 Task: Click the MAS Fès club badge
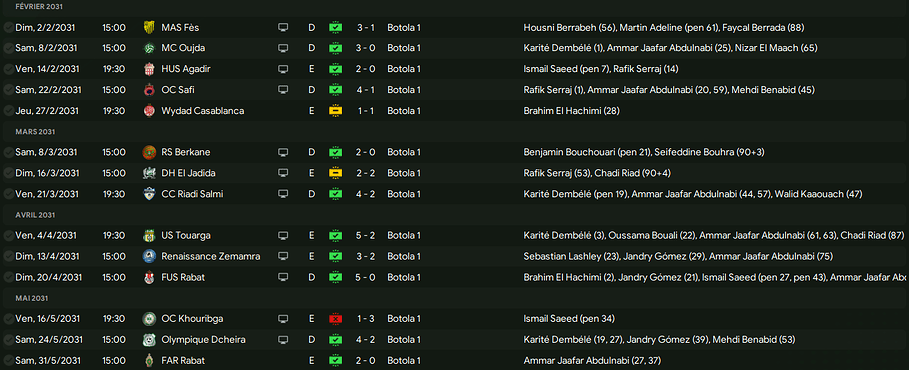[x=149, y=27]
